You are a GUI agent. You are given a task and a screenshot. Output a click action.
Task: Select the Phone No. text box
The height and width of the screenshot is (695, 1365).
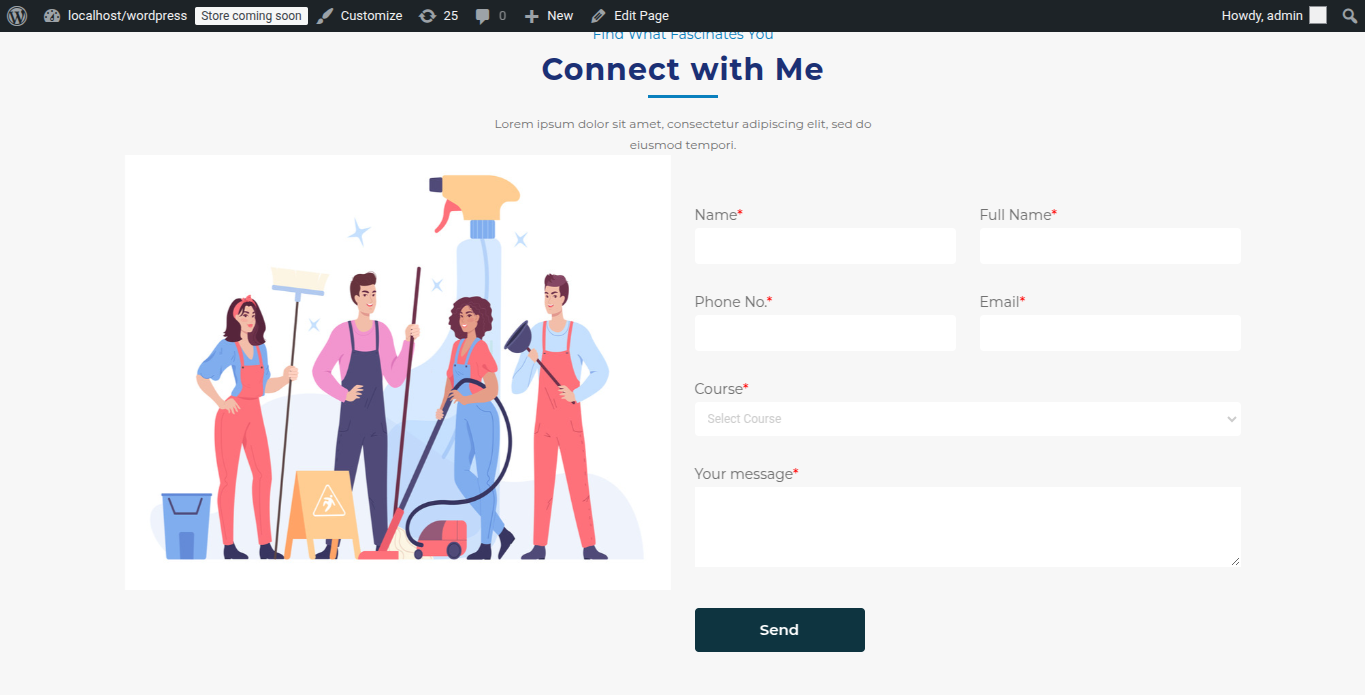[x=825, y=333]
